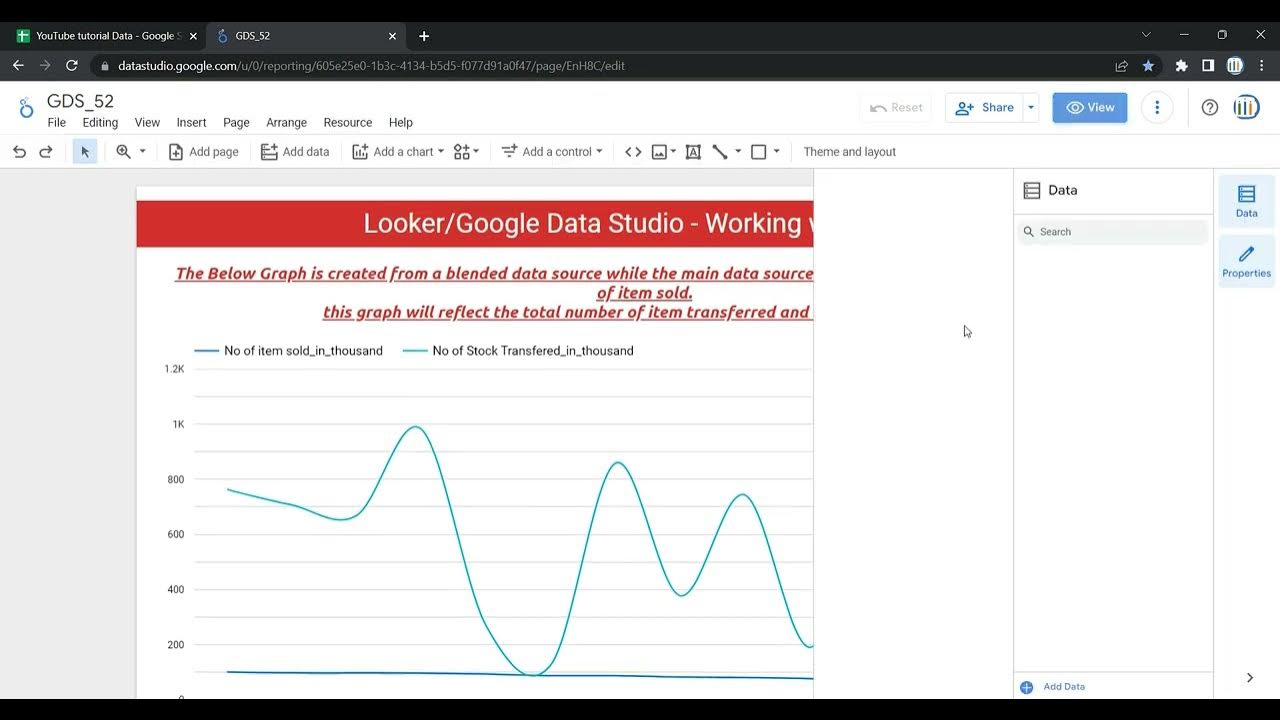Click the browser back arrow
This screenshot has width=1280, height=720.
[x=18, y=66]
